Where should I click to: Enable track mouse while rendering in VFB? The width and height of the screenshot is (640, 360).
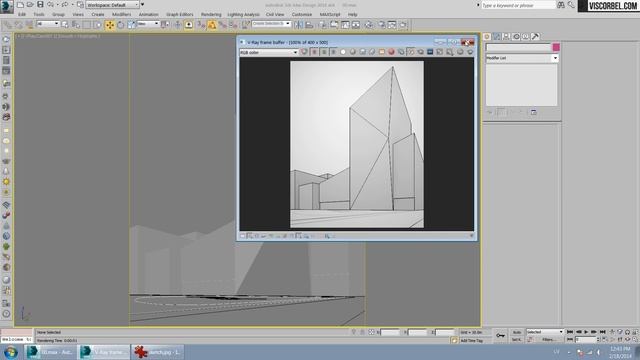pos(411,52)
